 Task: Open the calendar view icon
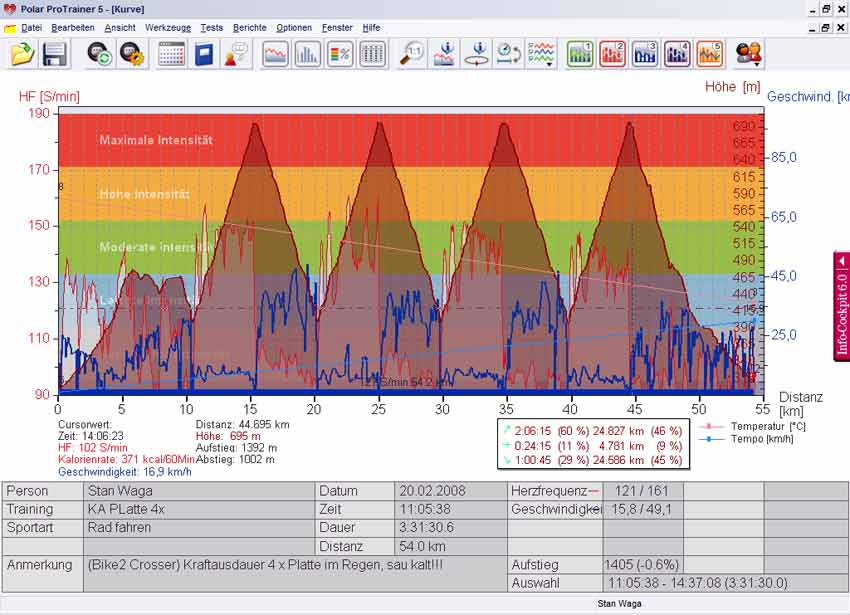(172, 54)
